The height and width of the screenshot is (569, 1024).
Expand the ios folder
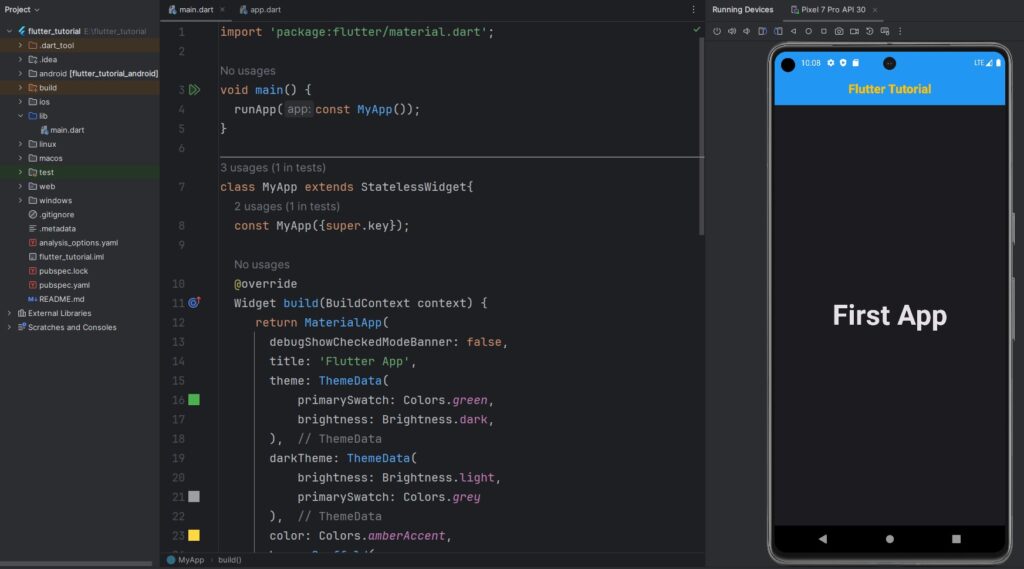point(20,101)
